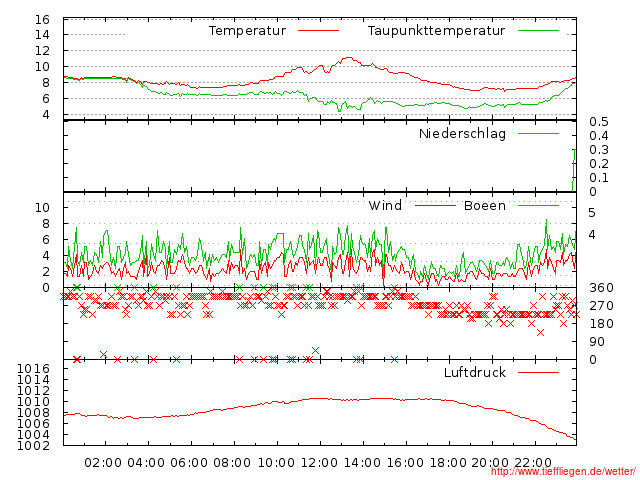Screen dimensions: 640x480
Task: Click the temperature peak near 13:00
Action: click(348, 58)
